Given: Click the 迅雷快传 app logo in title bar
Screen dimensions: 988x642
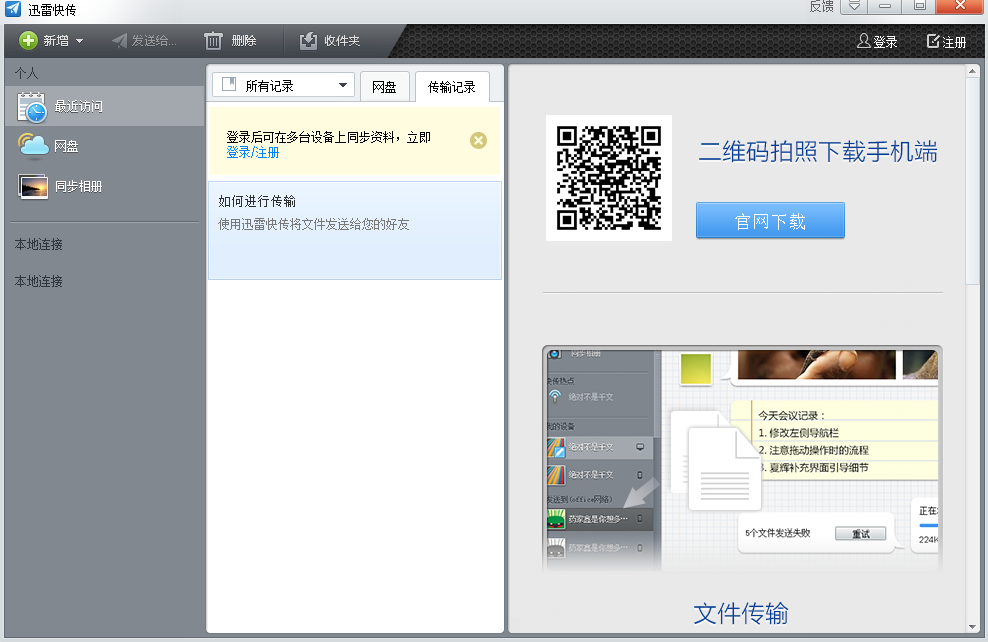Looking at the screenshot, I should click(13, 9).
